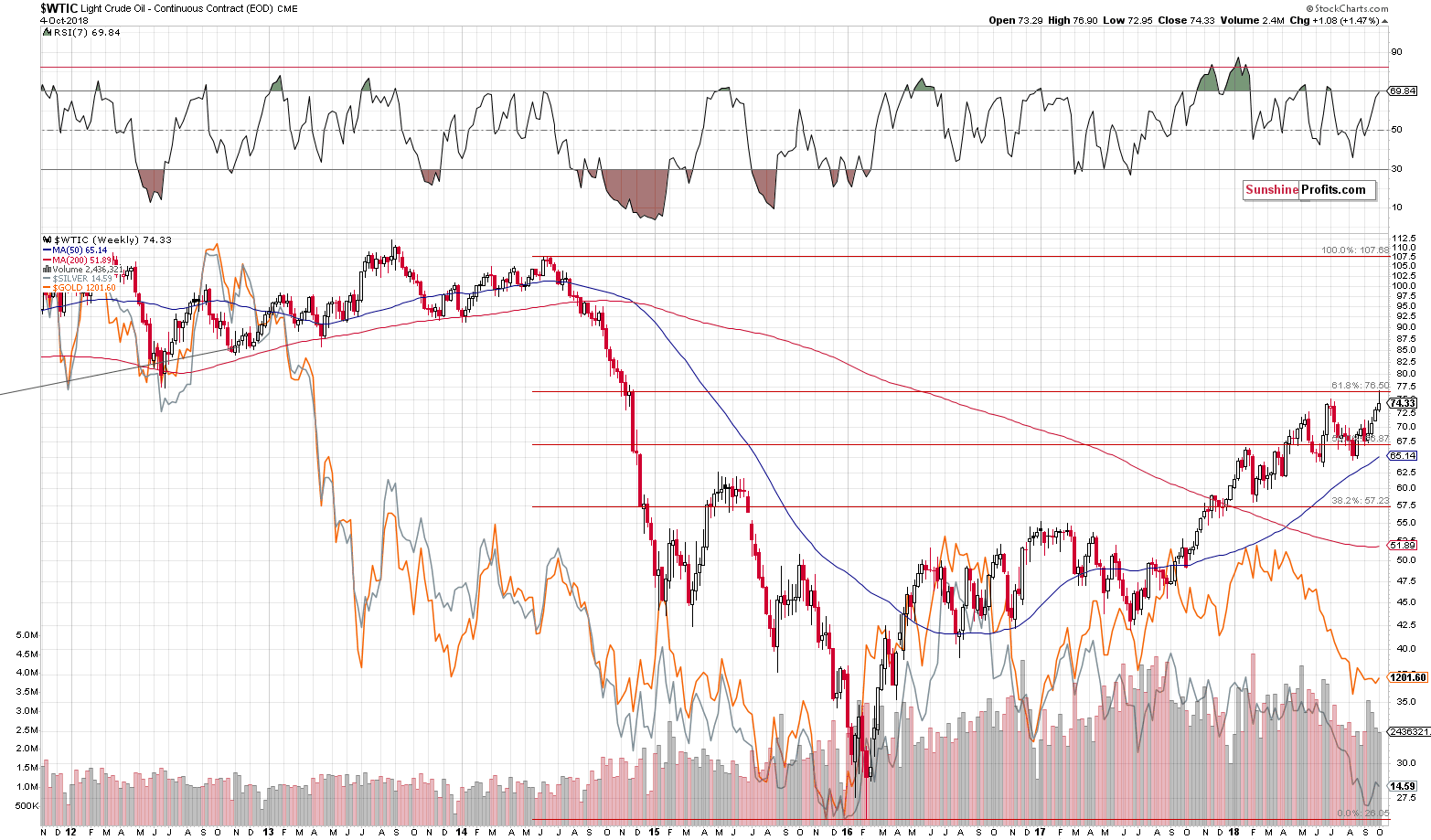Click the year label 17 on the time axis
The image size is (1431, 840).
point(1041,833)
